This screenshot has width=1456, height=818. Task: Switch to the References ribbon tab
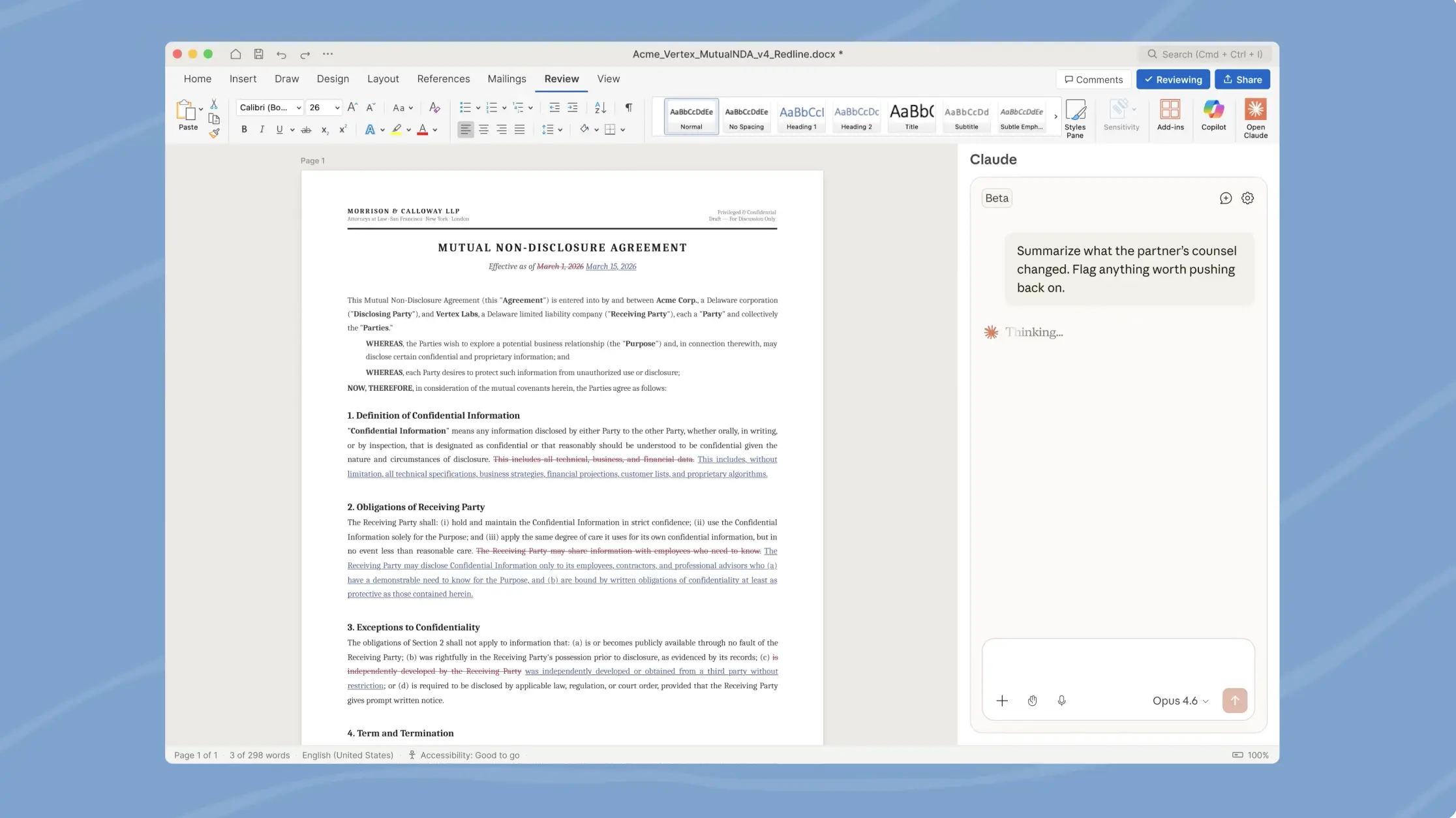444,79
